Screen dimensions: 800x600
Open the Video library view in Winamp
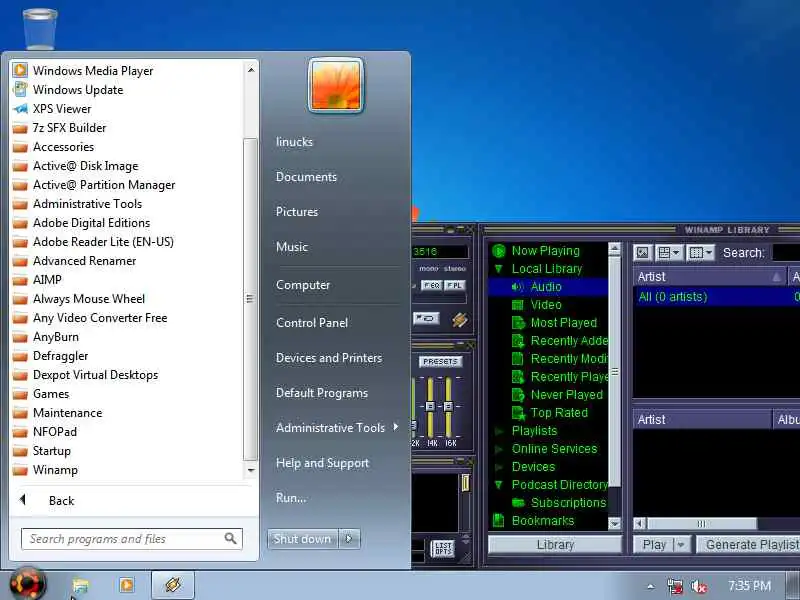pos(545,305)
